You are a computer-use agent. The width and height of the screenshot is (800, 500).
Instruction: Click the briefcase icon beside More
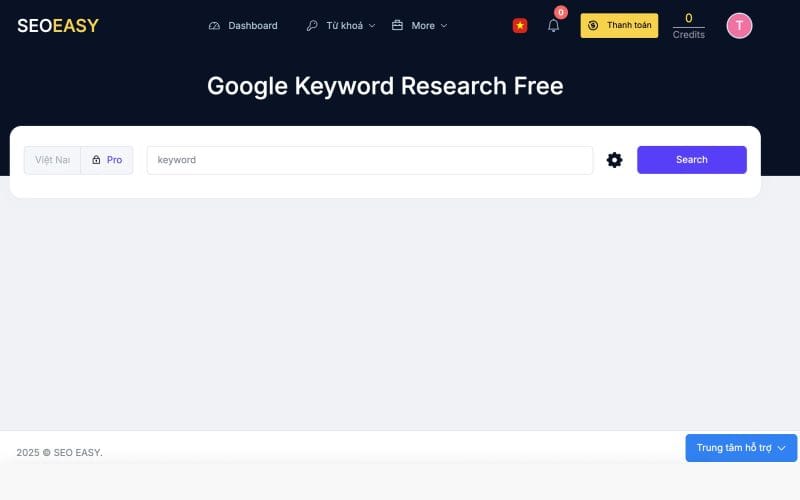397,25
